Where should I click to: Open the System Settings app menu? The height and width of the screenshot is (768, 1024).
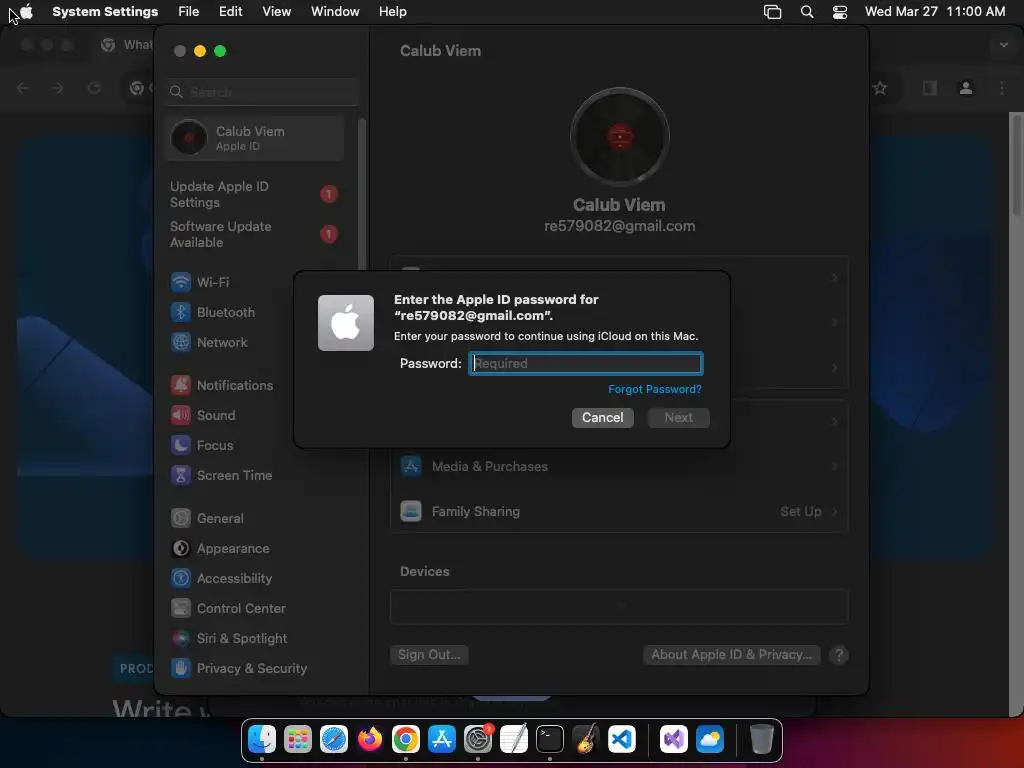pyautogui.click(x=105, y=12)
